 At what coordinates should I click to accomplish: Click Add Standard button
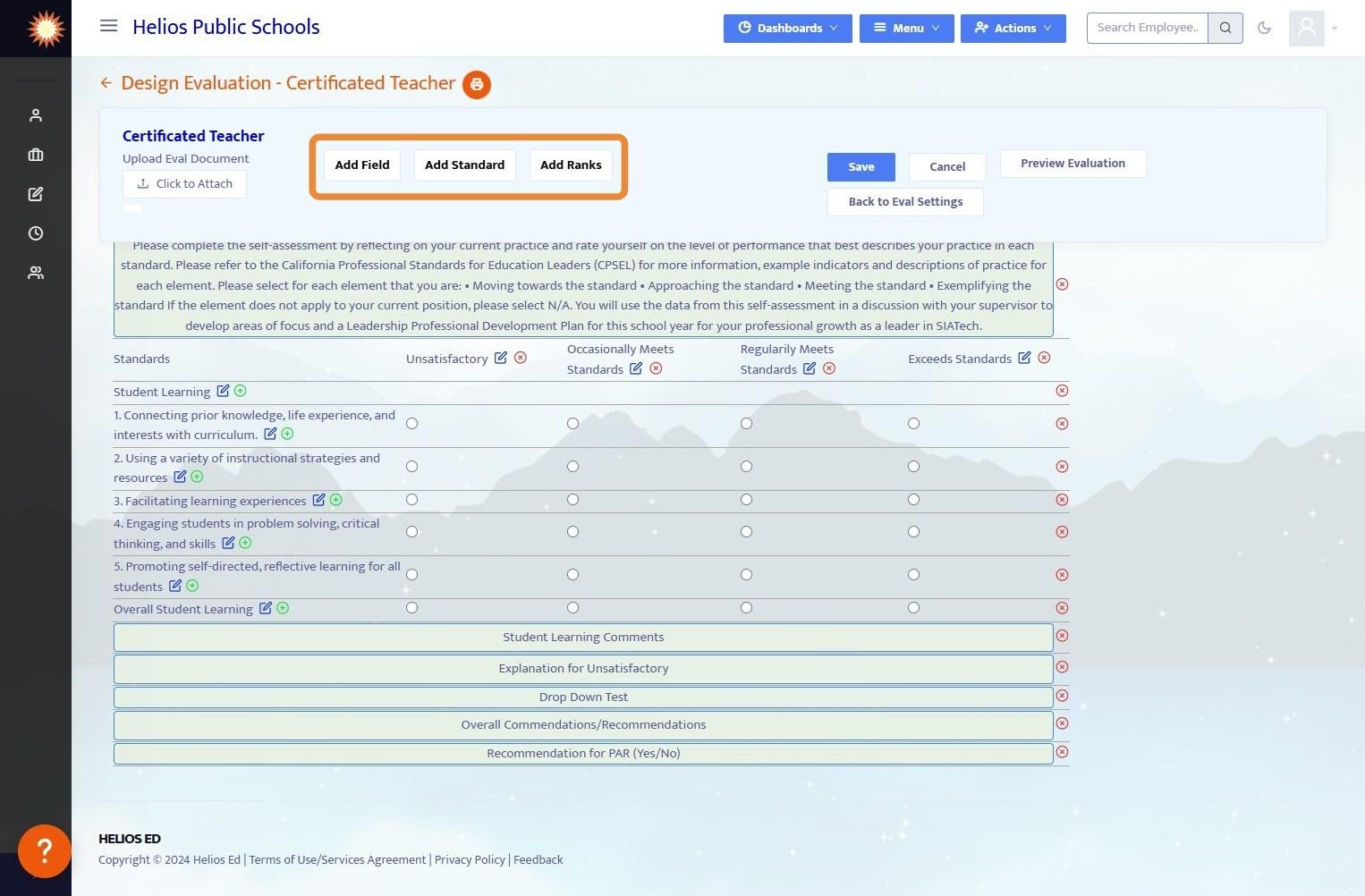(464, 165)
